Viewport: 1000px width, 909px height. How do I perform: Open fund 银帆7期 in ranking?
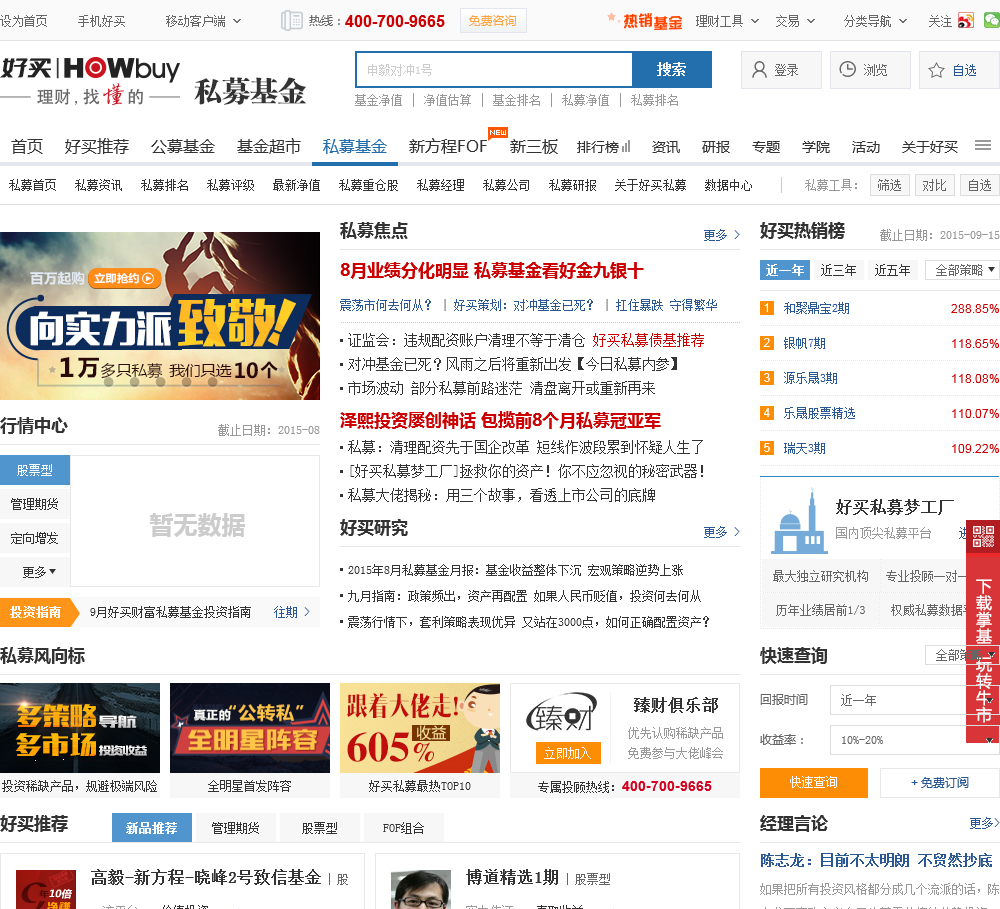point(804,343)
